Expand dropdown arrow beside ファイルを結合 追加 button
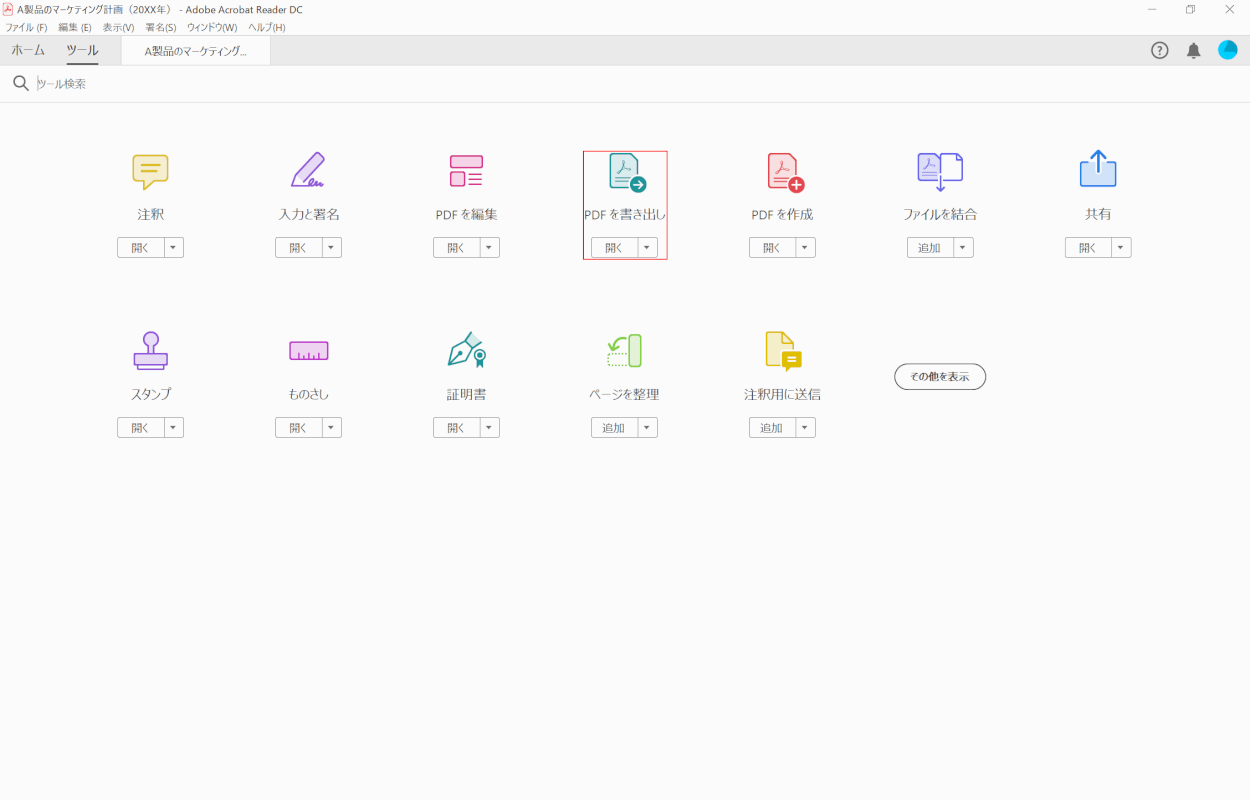1250x800 pixels. tap(964, 248)
